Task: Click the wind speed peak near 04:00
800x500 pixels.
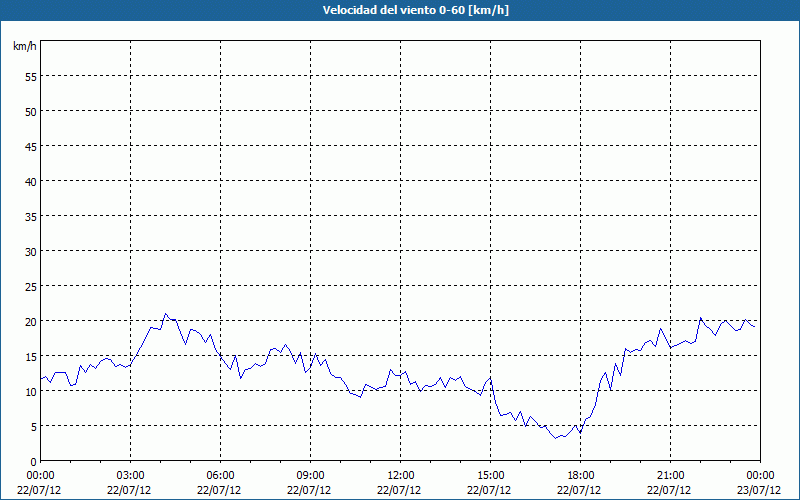Action: 165,314
